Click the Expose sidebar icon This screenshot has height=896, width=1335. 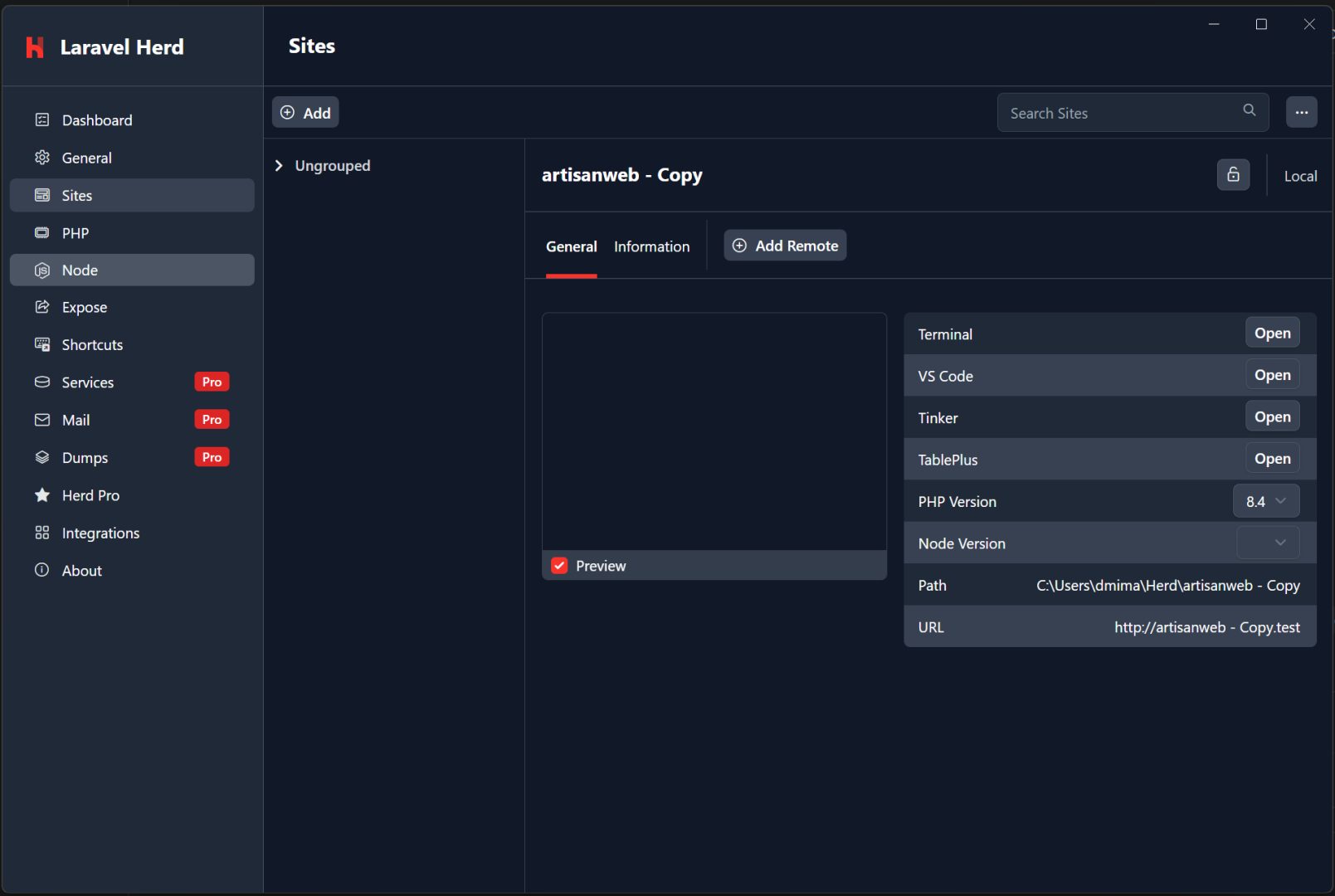42,307
